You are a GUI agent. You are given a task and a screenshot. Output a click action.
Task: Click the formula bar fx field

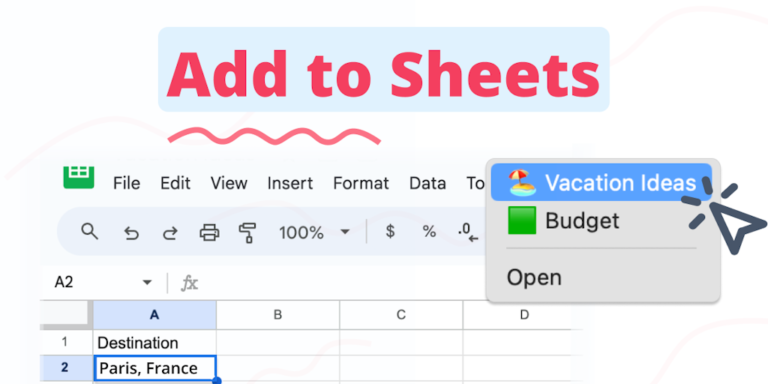pyautogui.click(x=333, y=283)
